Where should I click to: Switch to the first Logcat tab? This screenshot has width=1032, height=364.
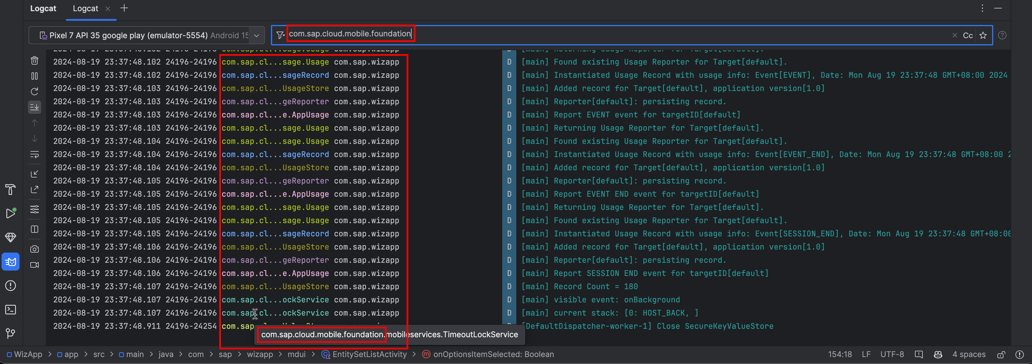coord(42,9)
